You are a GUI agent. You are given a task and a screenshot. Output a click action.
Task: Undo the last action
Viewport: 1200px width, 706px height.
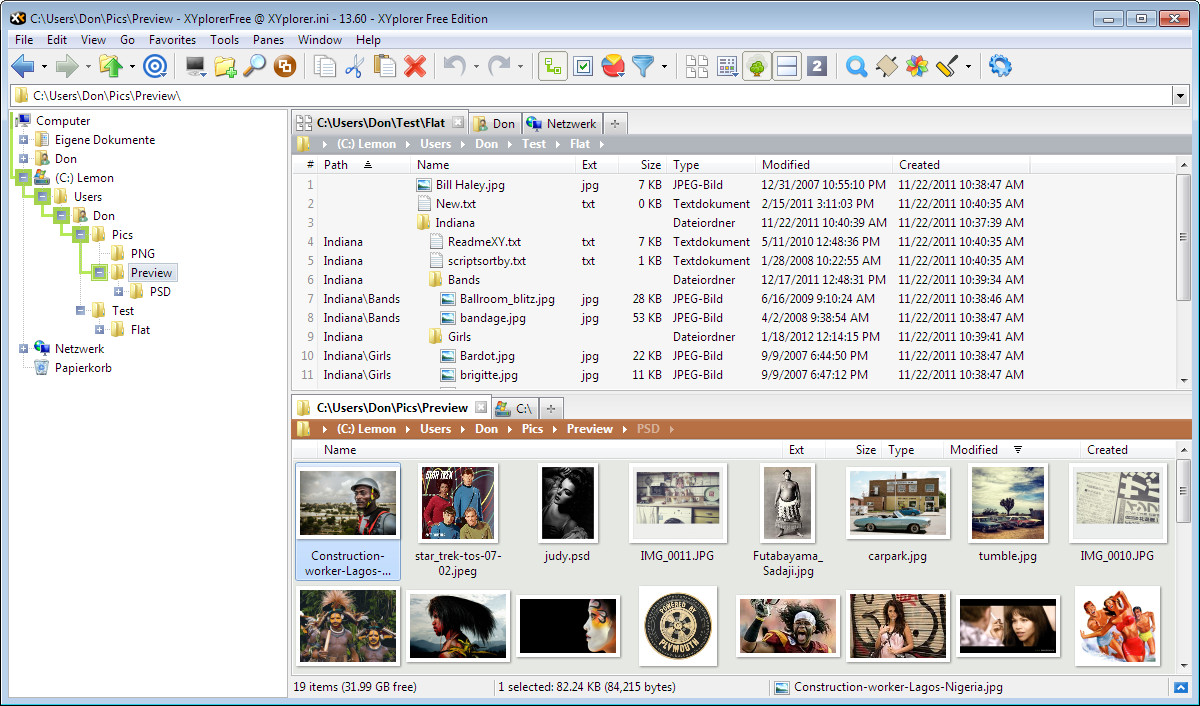455,67
